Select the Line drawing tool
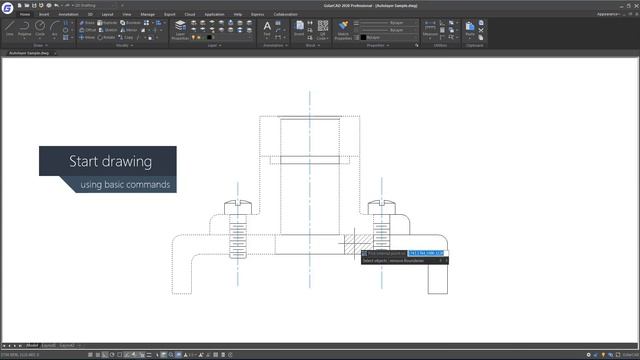Viewport: 640px width, 360px height. tap(10, 29)
